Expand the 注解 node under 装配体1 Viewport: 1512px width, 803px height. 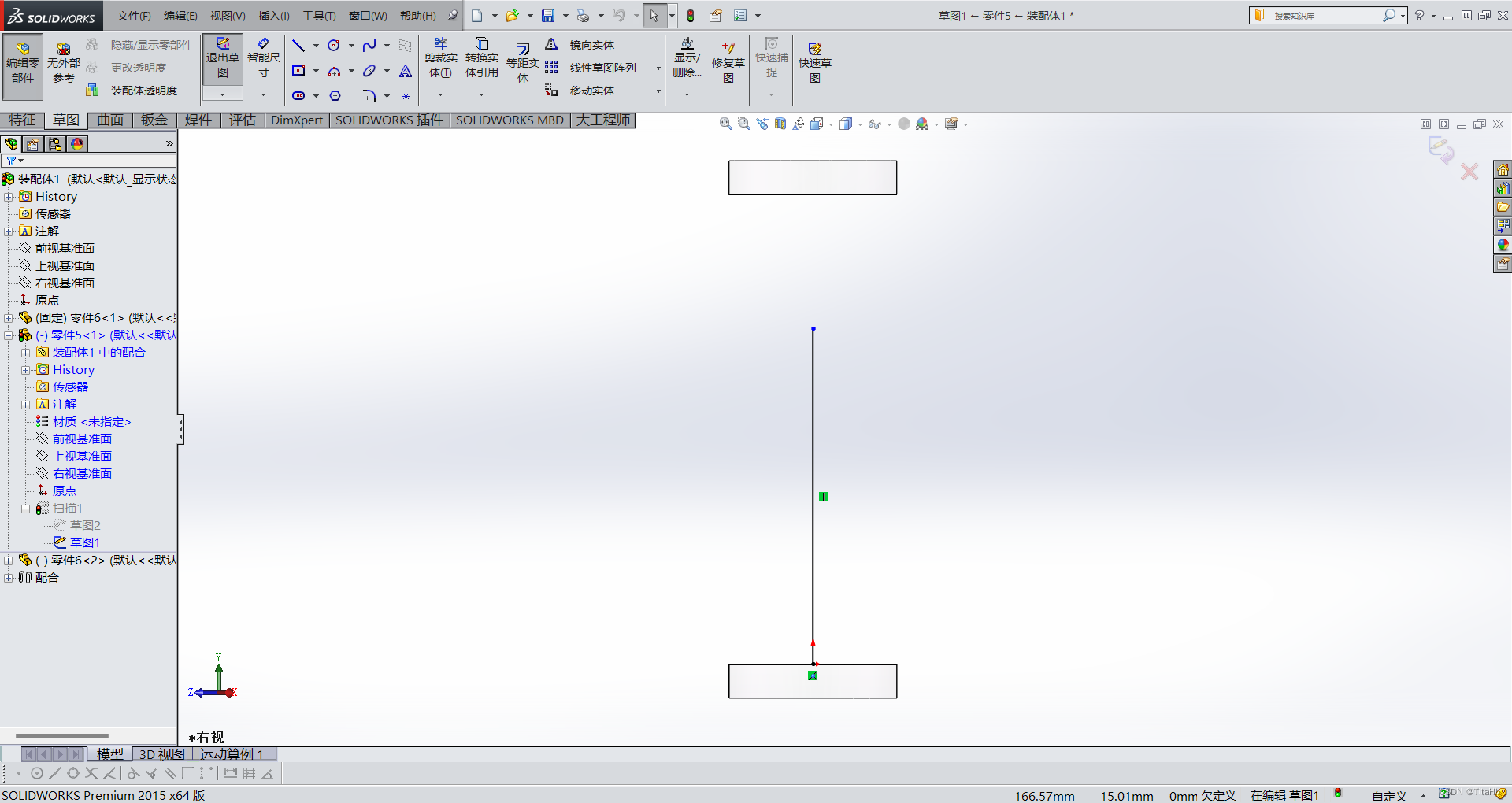click(x=9, y=231)
